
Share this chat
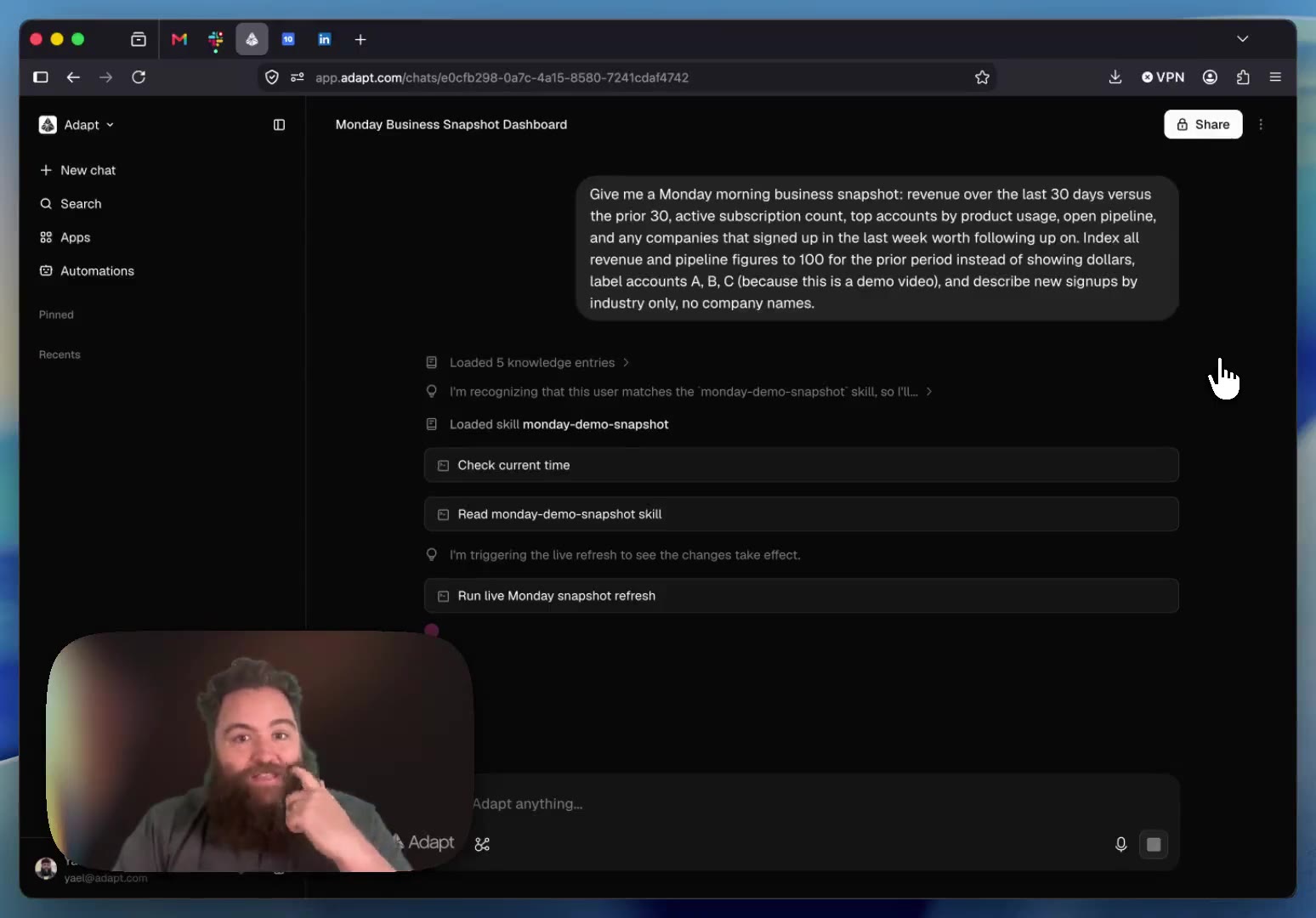coord(1203,124)
